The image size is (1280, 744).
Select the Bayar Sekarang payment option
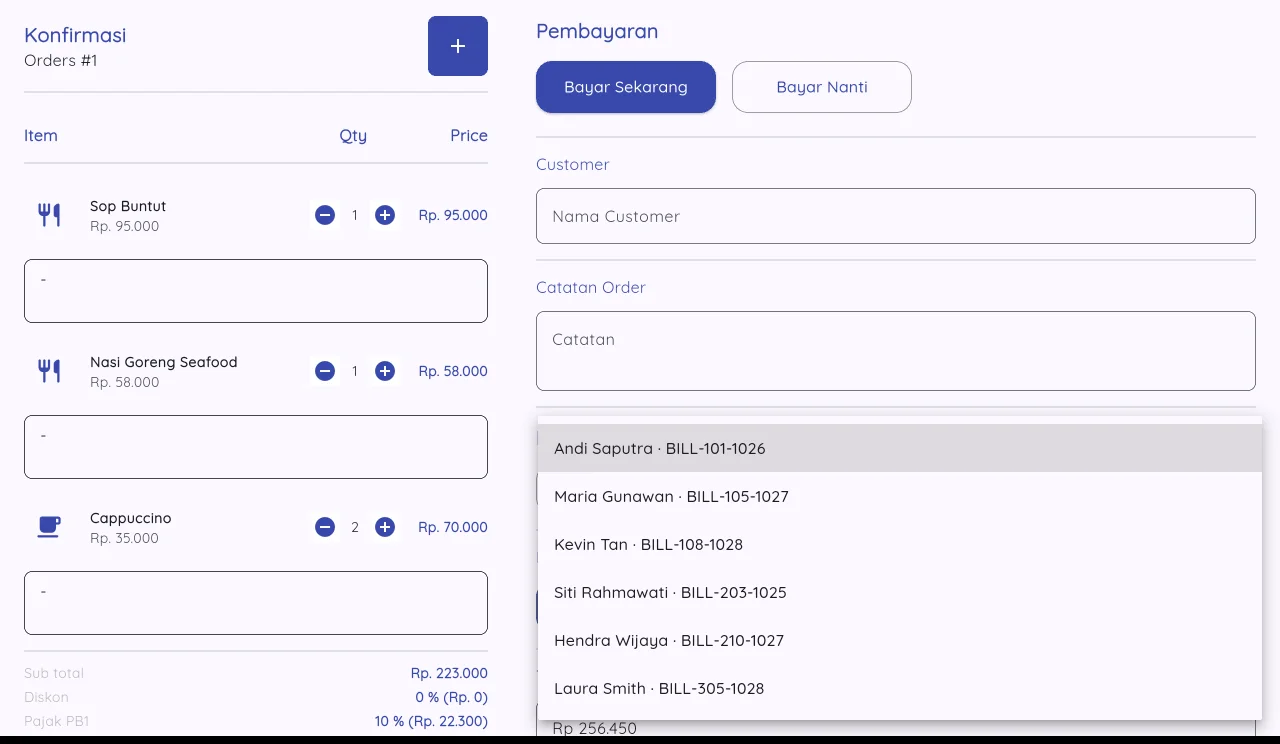(626, 87)
